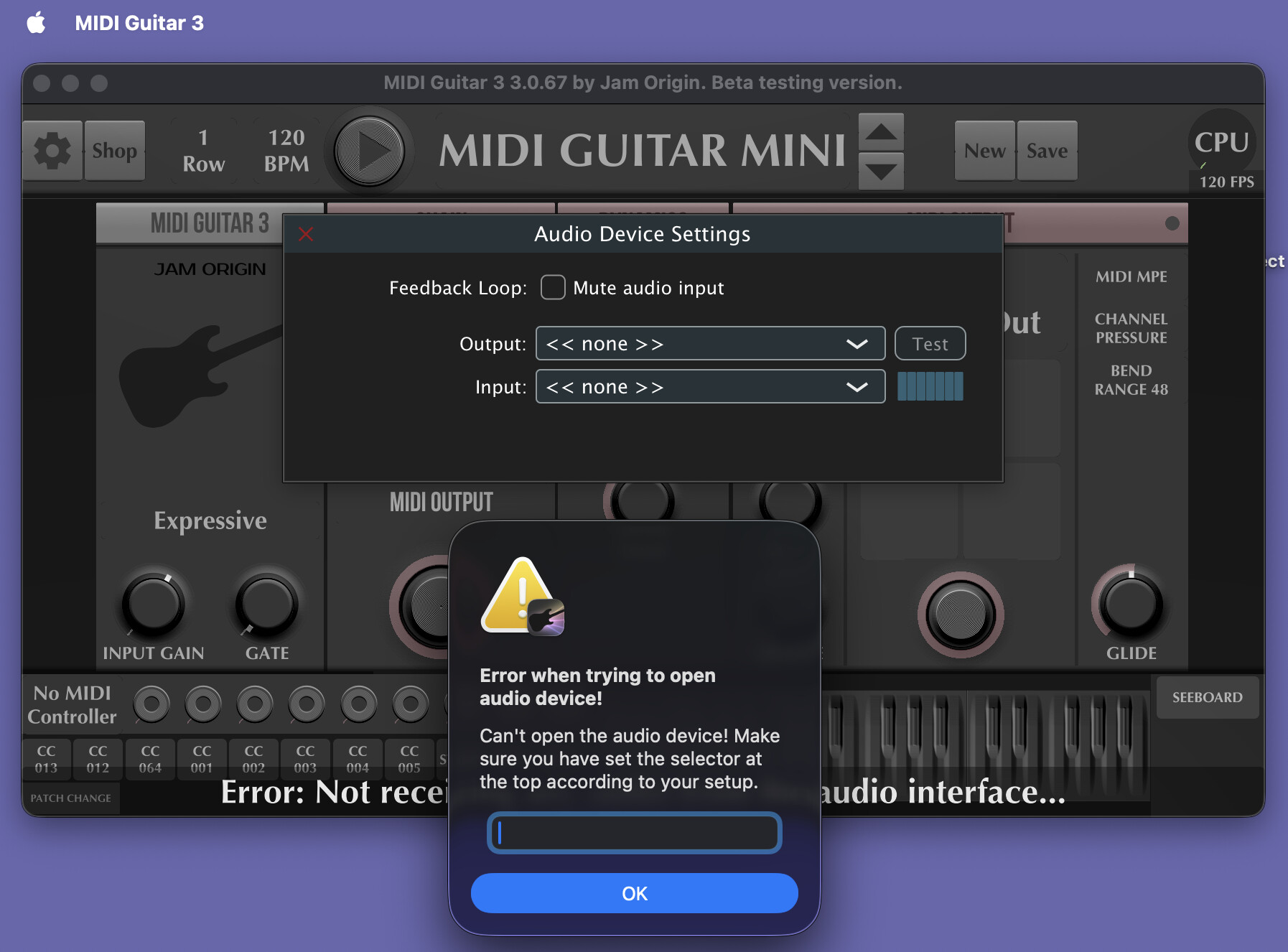Focus the error dialog text field
Viewport: 1288px width, 952px height.
pos(634,833)
